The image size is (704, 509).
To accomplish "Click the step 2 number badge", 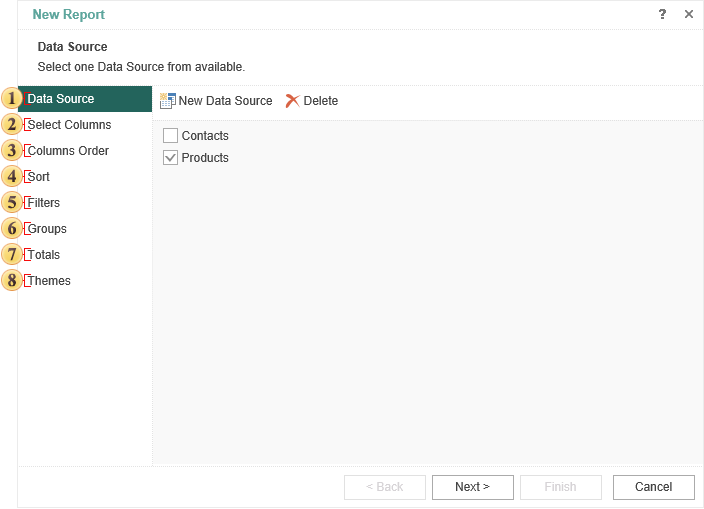I will pos(11,125).
